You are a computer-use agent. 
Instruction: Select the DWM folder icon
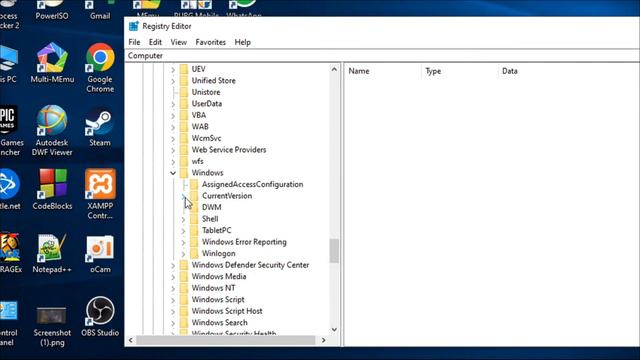(194, 207)
